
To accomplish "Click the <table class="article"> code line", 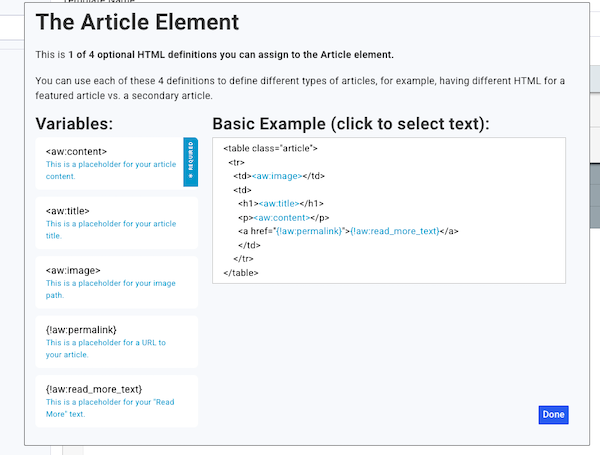I will pos(270,148).
